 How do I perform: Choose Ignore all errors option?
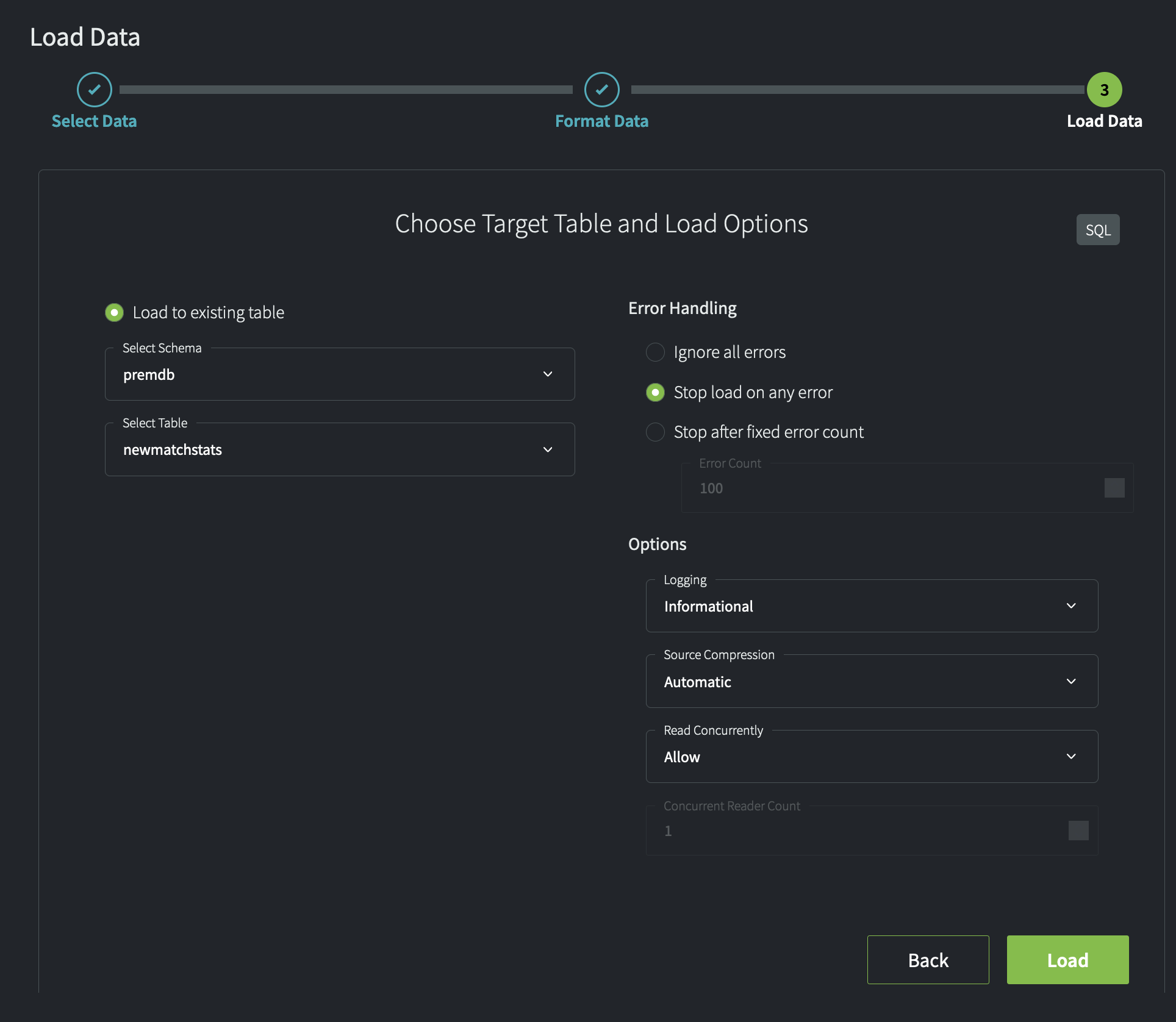click(655, 352)
